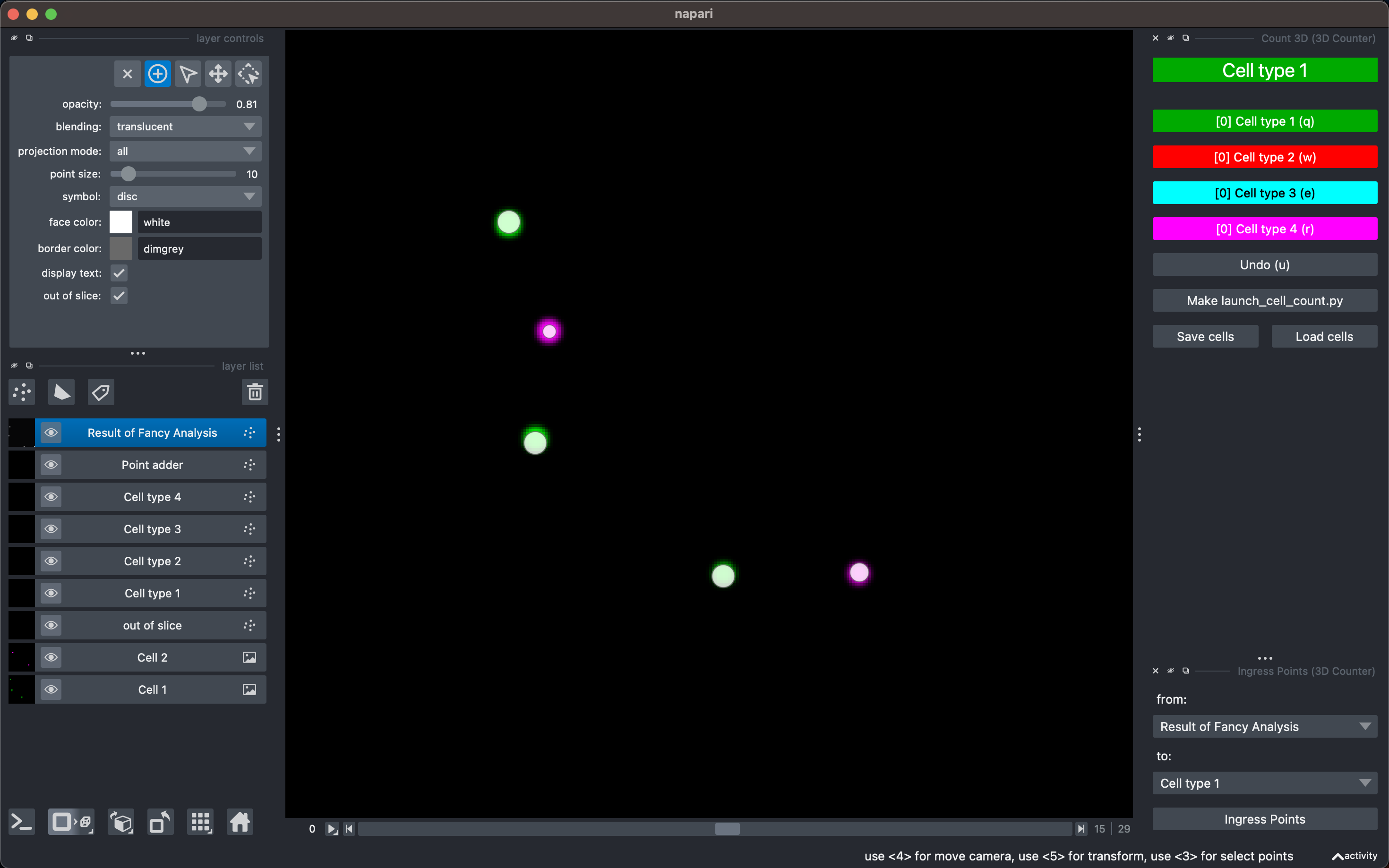
Task: Open the IPython console
Action: (21, 822)
